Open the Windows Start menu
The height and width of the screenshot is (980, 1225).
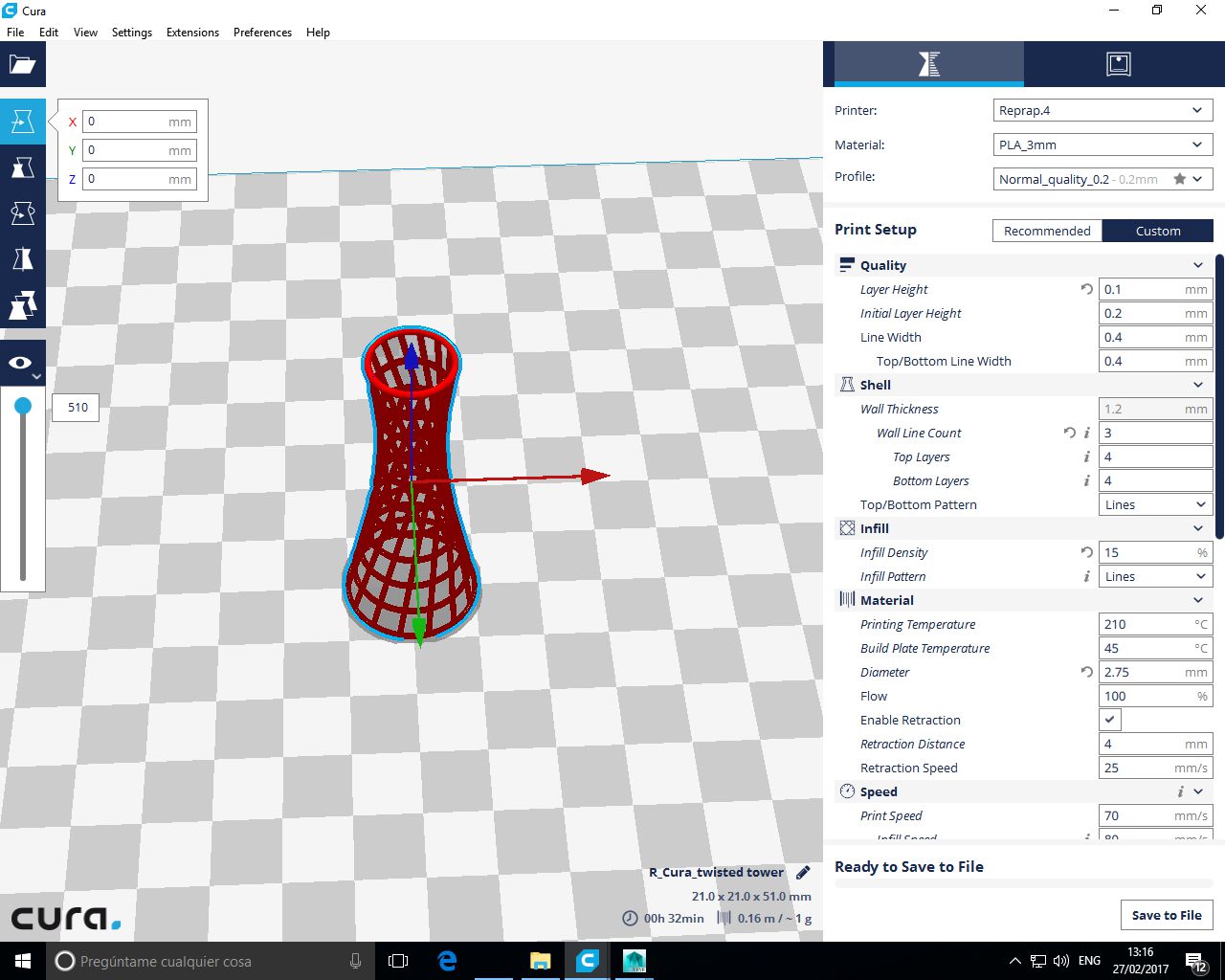pyautogui.click(x=23, y=961)
